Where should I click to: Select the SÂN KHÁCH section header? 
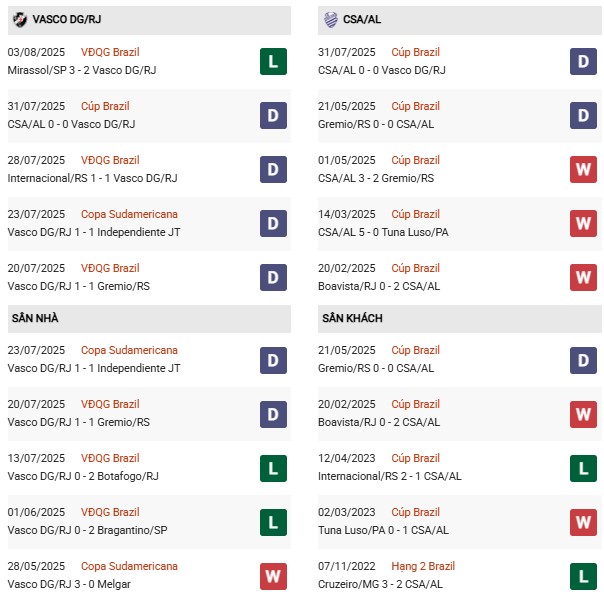(353, 318)
